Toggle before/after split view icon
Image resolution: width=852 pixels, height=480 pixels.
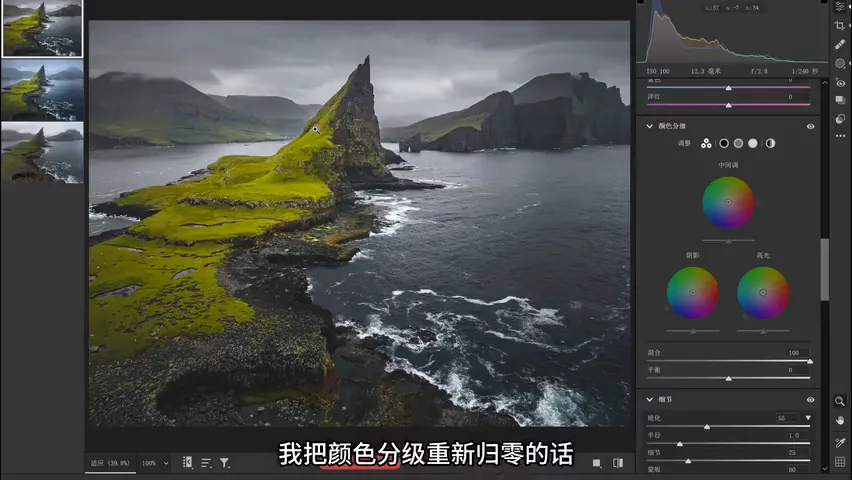point(618,463)
